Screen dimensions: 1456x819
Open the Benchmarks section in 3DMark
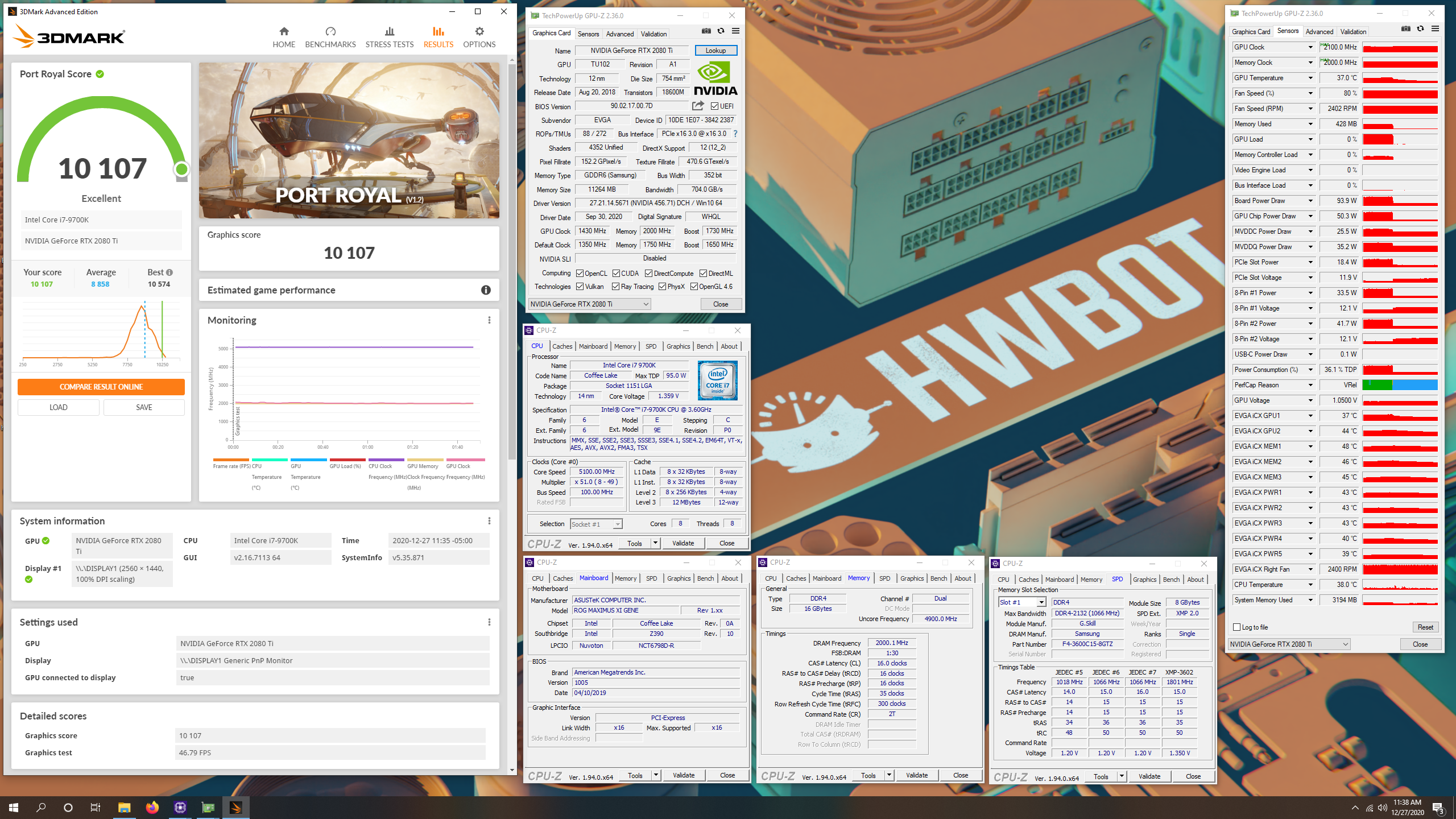[330, 37]
